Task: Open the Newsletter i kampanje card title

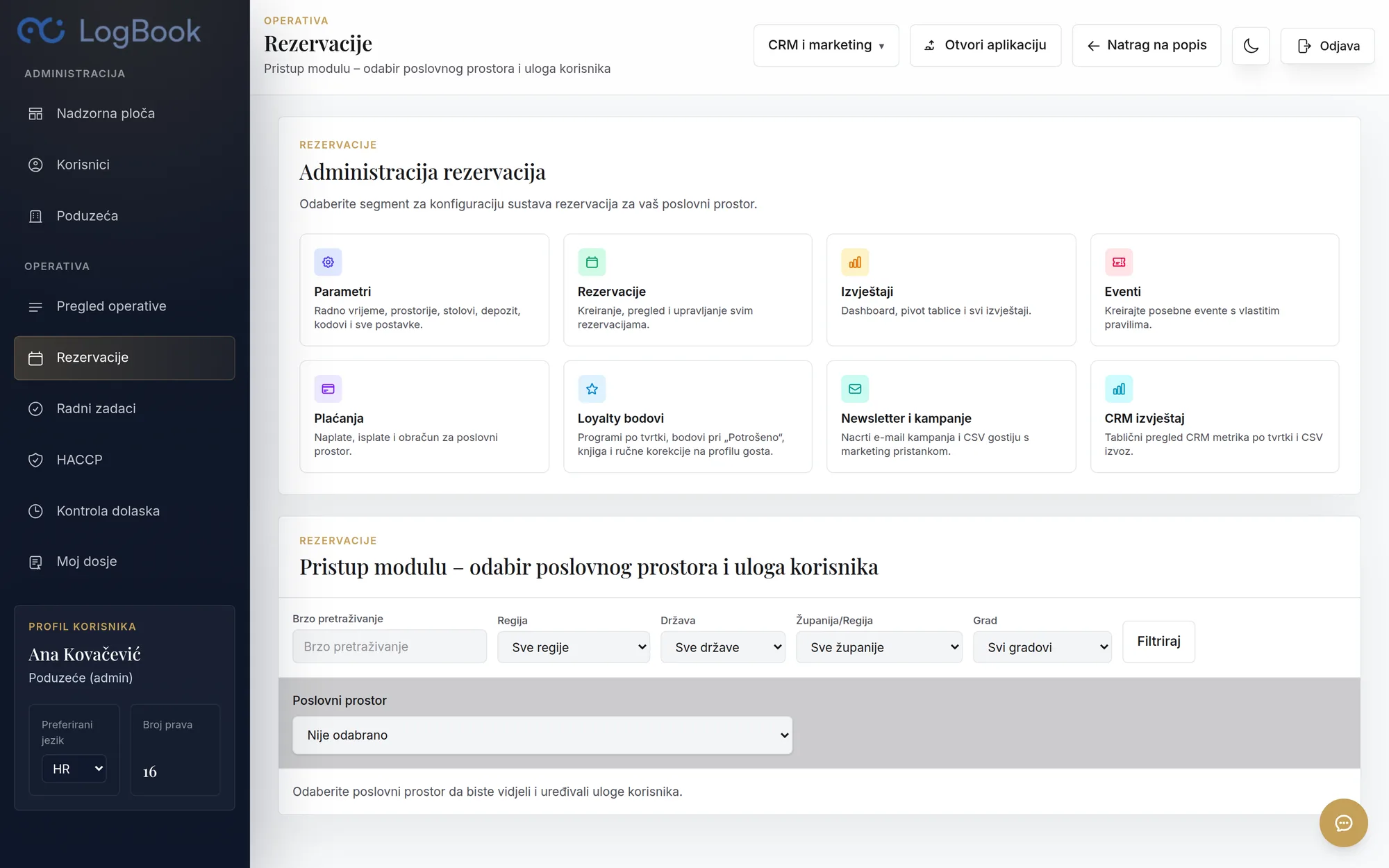Action: click(x=906, y=418)
